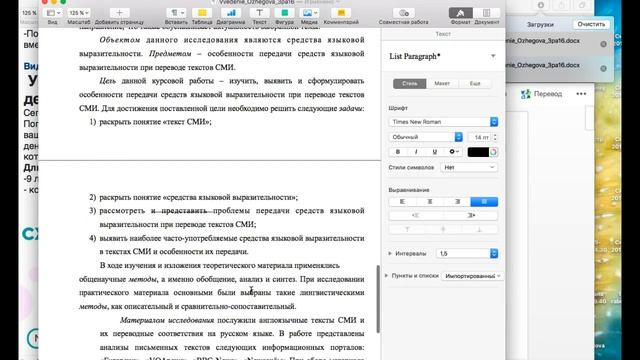Open the Вставить insert menu
Image resolution: width=640 pixels, height=360 pixels.
pos(177,13)
